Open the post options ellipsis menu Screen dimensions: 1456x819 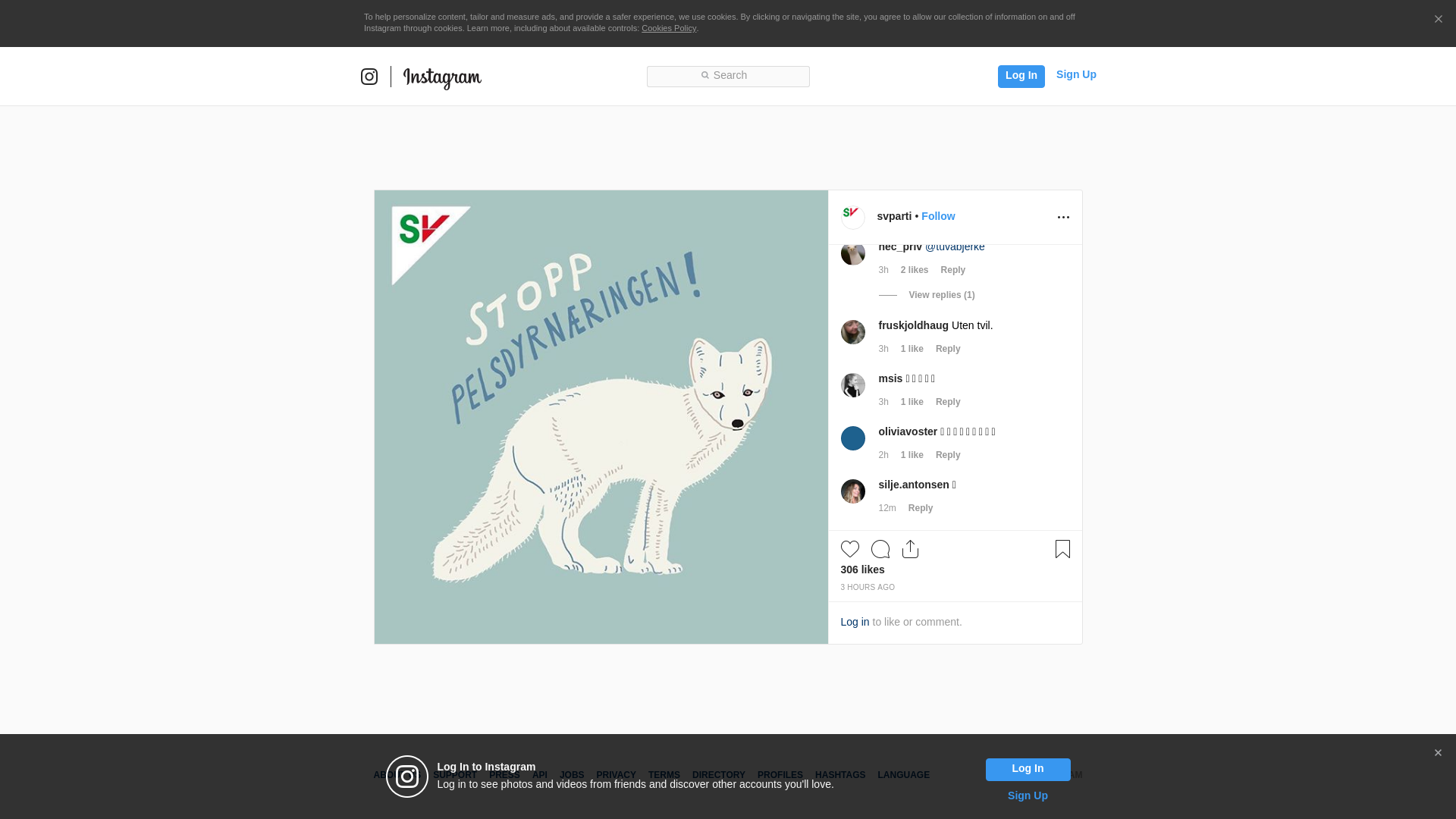[x=1063, y=218]
